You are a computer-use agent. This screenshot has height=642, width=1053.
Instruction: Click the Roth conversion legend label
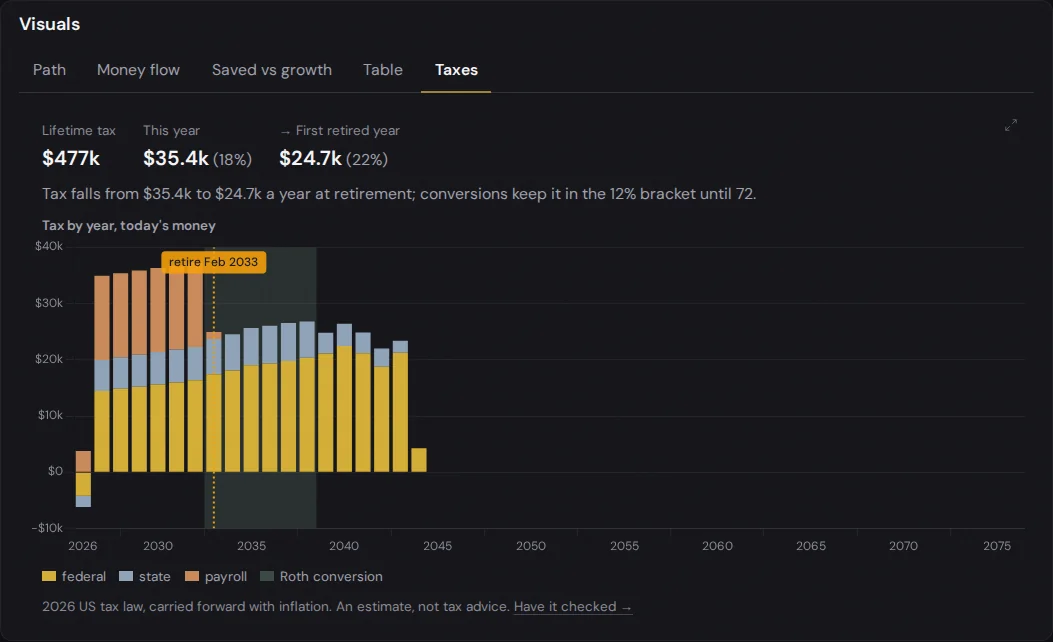[x=331, y=576]
